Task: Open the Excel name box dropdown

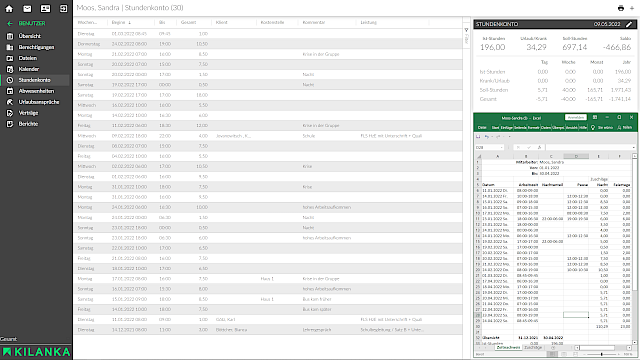Action: [x=502, y=147]
